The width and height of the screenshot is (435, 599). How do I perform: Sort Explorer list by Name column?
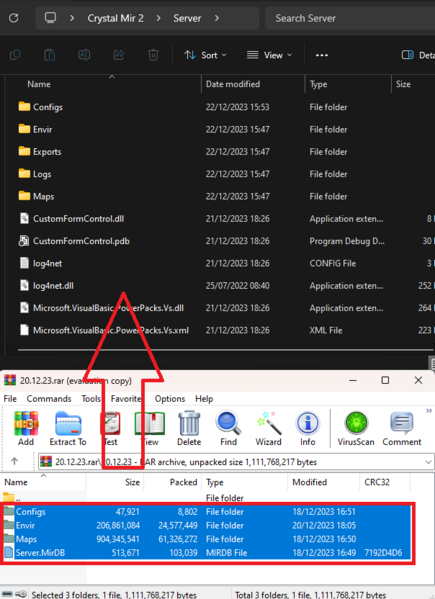point(39,84)
